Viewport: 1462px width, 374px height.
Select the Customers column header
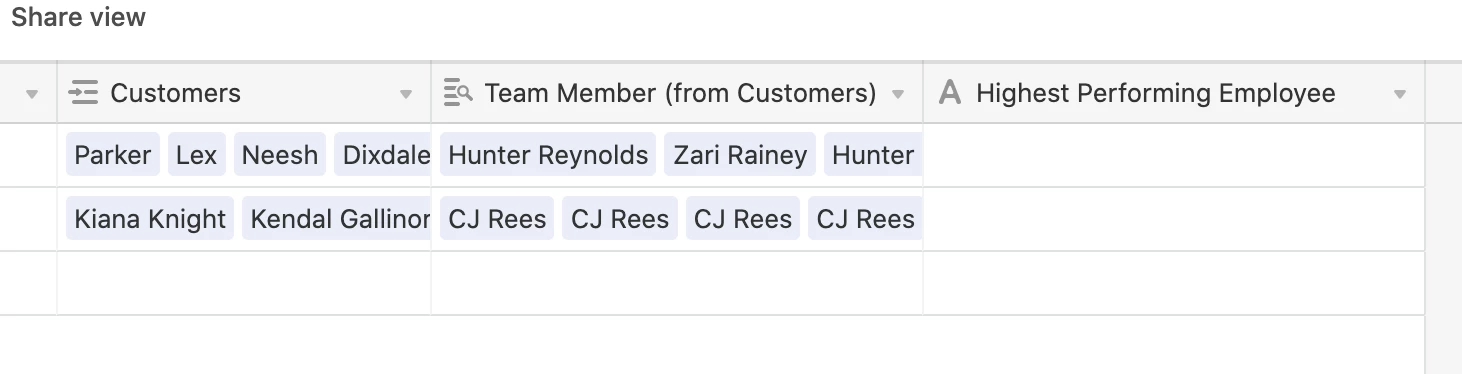click(x=244, y=93)
